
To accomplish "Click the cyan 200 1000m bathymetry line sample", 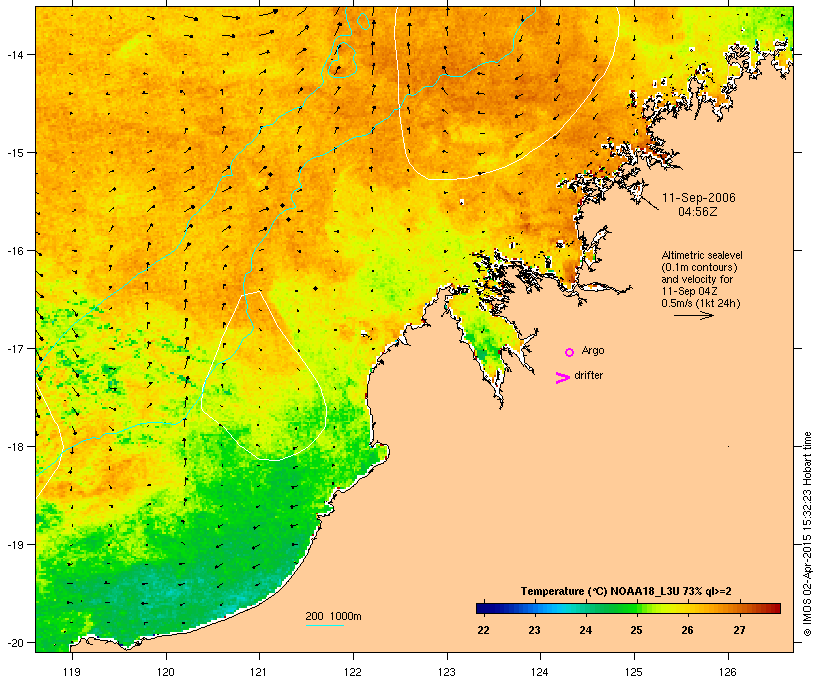I will click(325, 625).
